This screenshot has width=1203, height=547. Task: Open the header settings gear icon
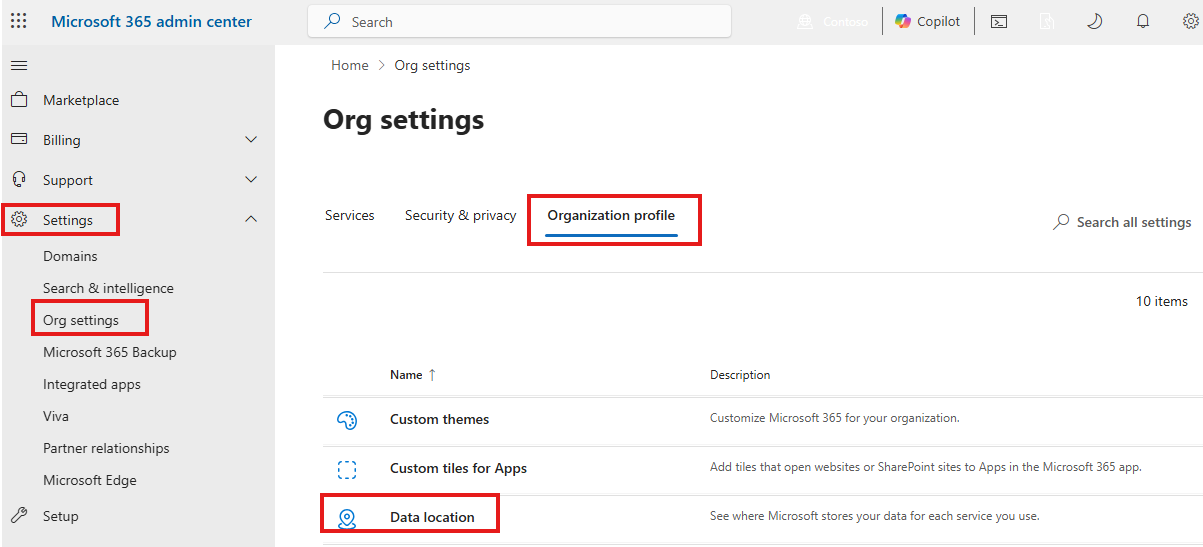[1190, 22]
